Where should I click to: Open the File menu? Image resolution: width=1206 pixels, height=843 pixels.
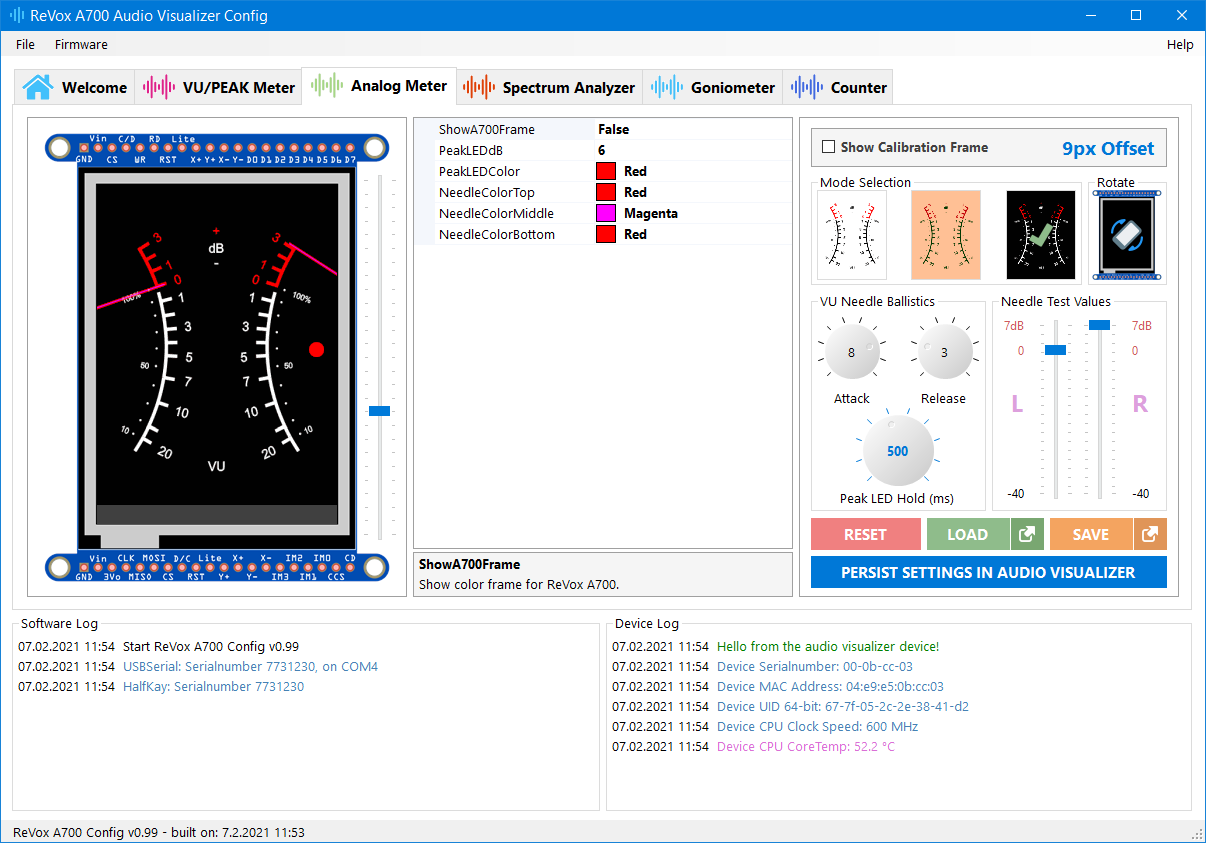click(25, 44)
